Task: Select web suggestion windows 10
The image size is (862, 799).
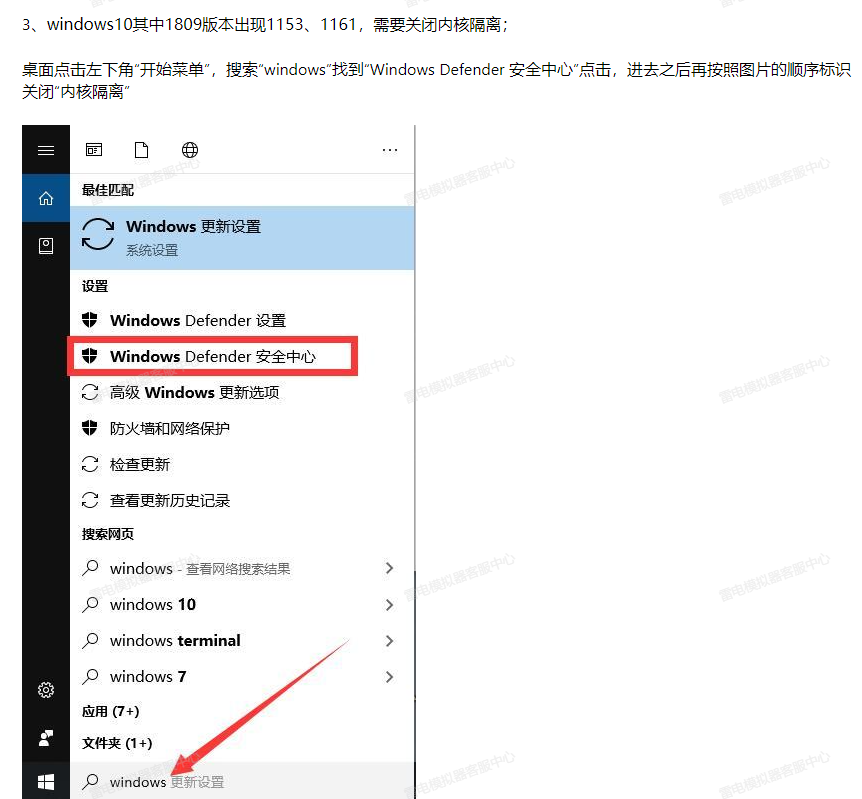Action: tap(242, 604)
